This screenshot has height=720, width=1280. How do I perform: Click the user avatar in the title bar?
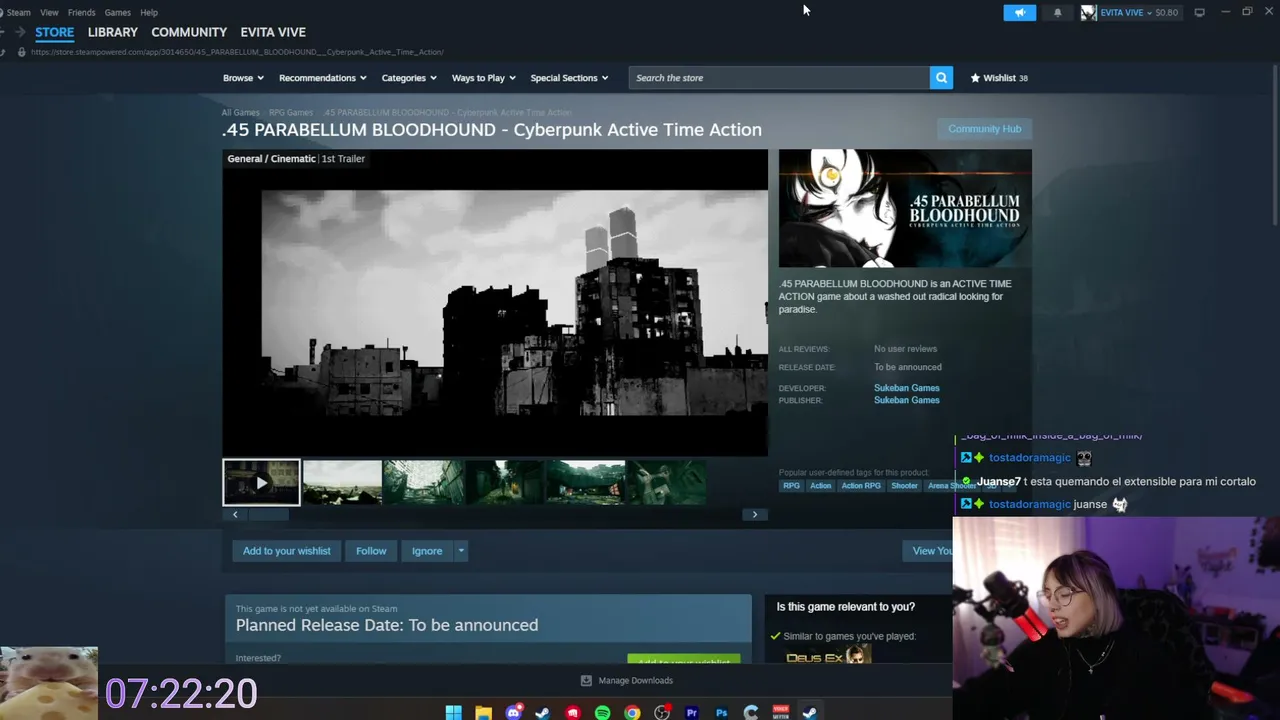[x=1088, y=12]
